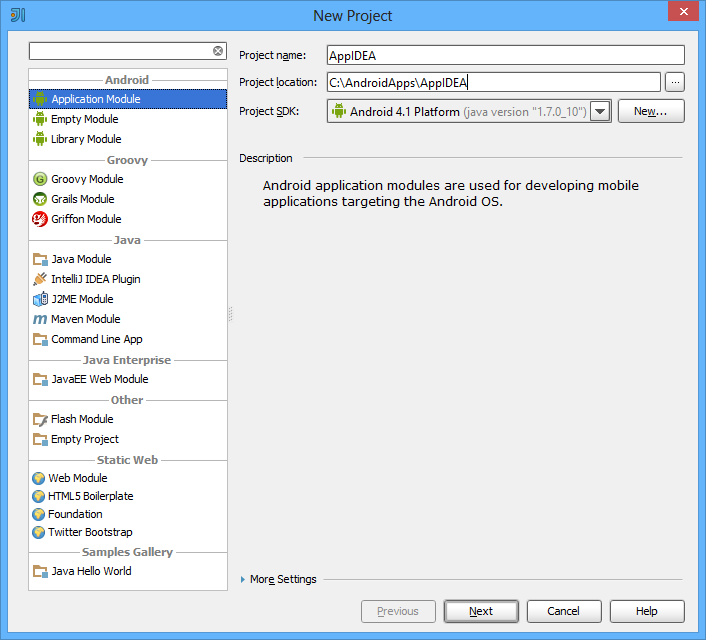
Task: Click the Android icon beside Empty Module
Action: [40, 119]
